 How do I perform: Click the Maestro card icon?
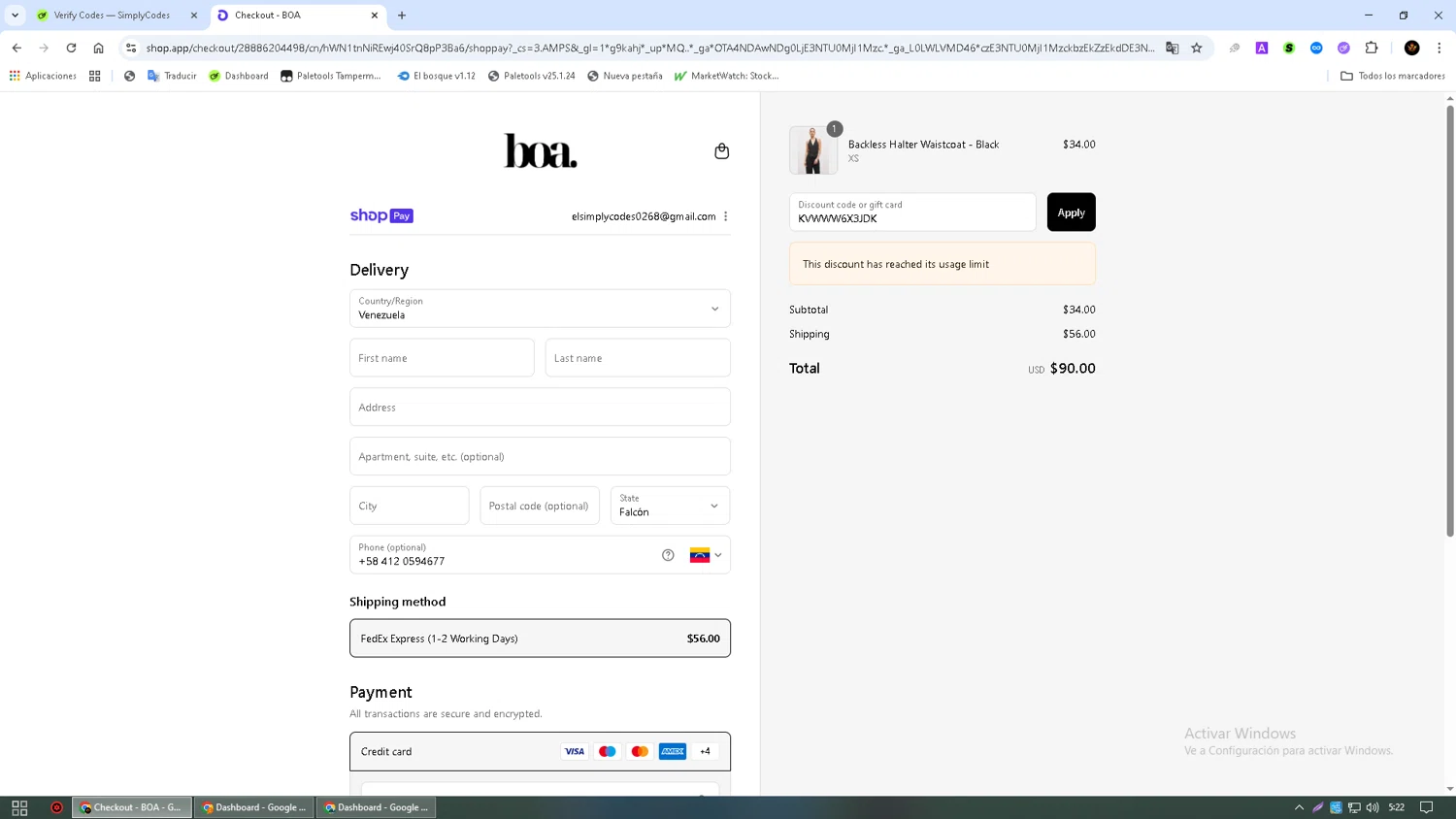[607, 751]
